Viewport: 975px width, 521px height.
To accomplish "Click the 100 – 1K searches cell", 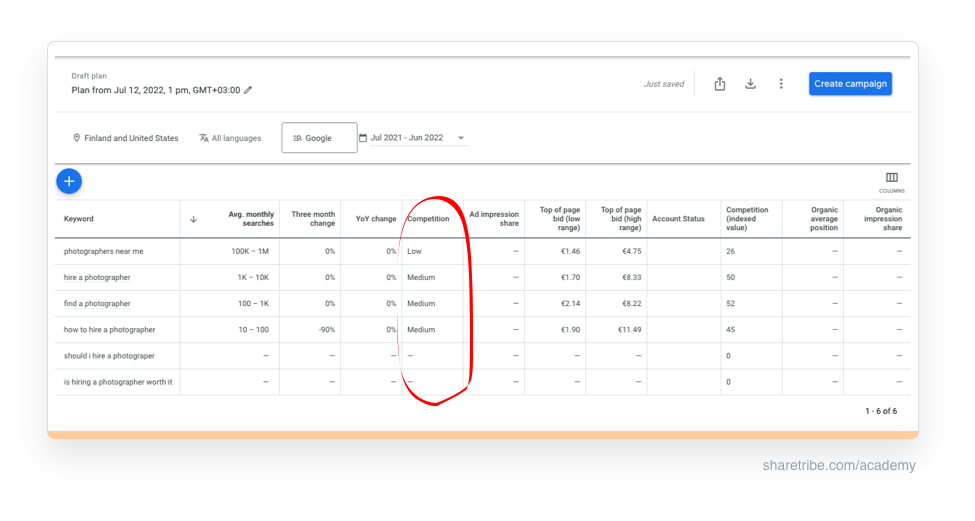I will pos(253,304).
